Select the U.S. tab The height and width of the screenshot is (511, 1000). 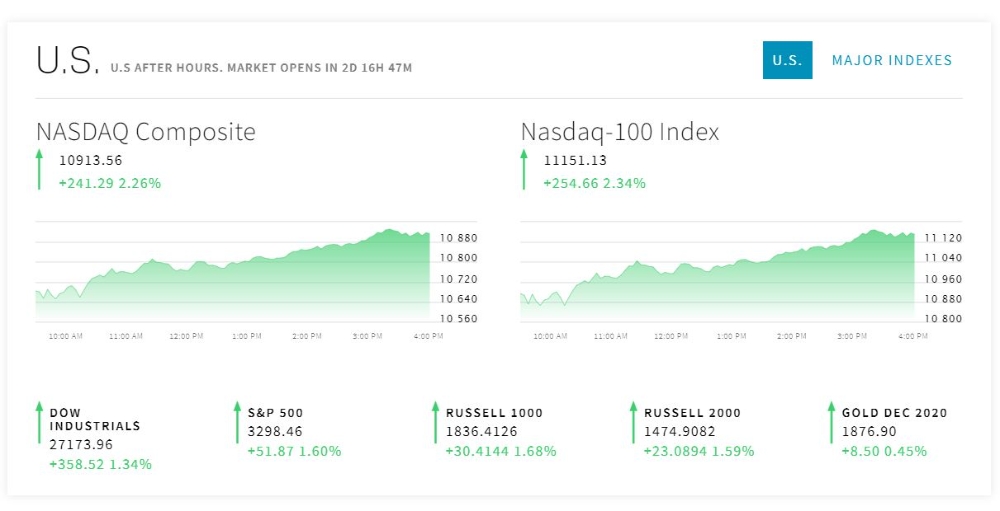787,60
